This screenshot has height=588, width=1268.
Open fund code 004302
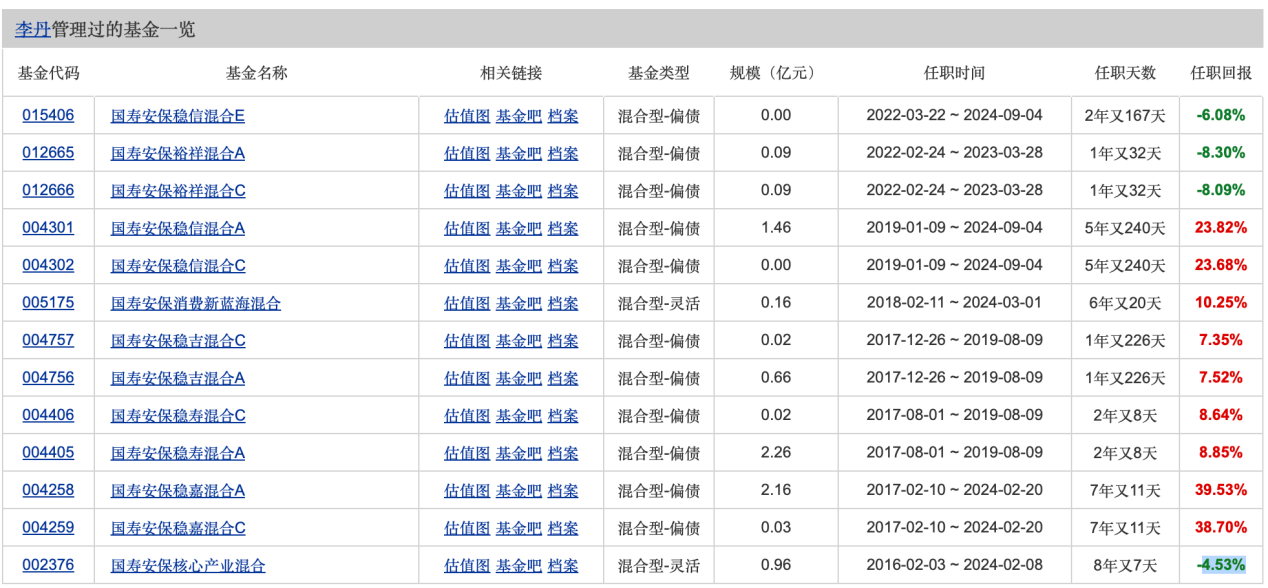pyautogui.click(x=48, y=265)
